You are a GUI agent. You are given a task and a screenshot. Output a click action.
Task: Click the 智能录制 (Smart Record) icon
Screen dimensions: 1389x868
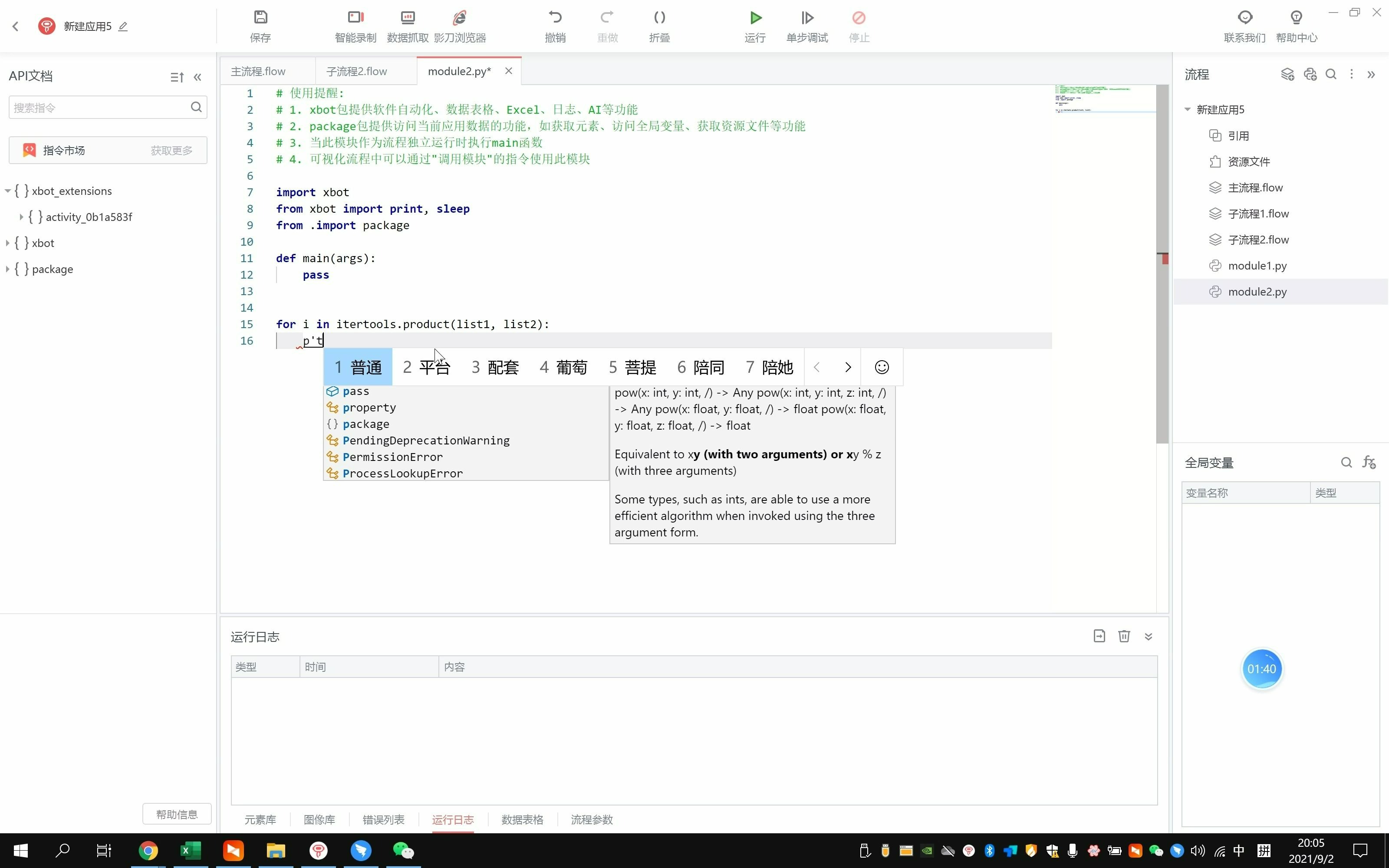tap(355, 25)
